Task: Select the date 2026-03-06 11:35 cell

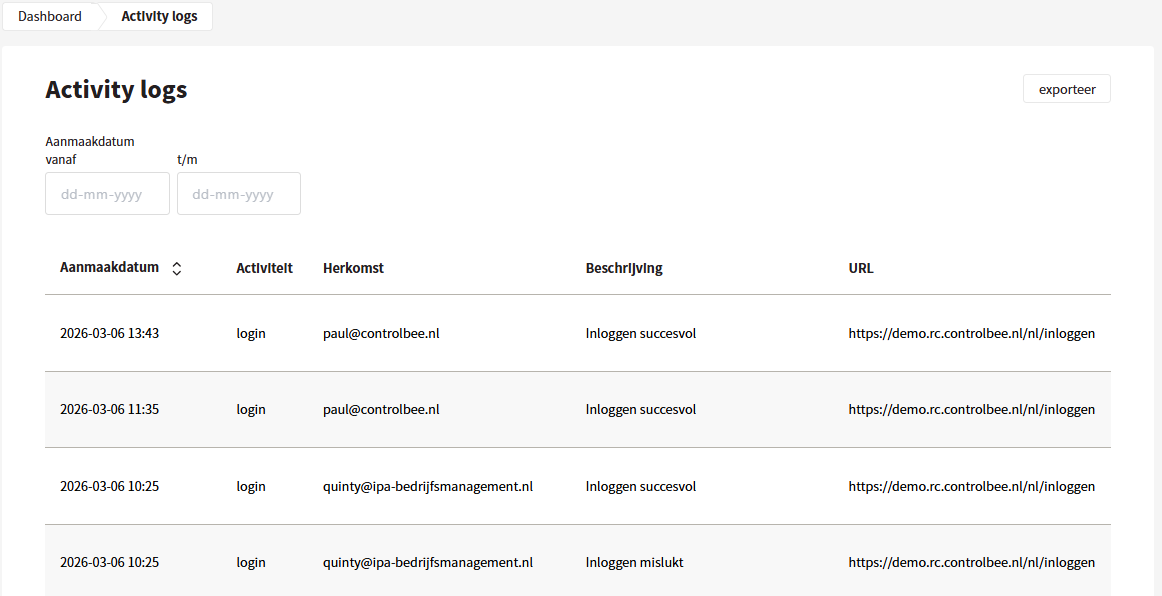Action: tap(110, 409)
